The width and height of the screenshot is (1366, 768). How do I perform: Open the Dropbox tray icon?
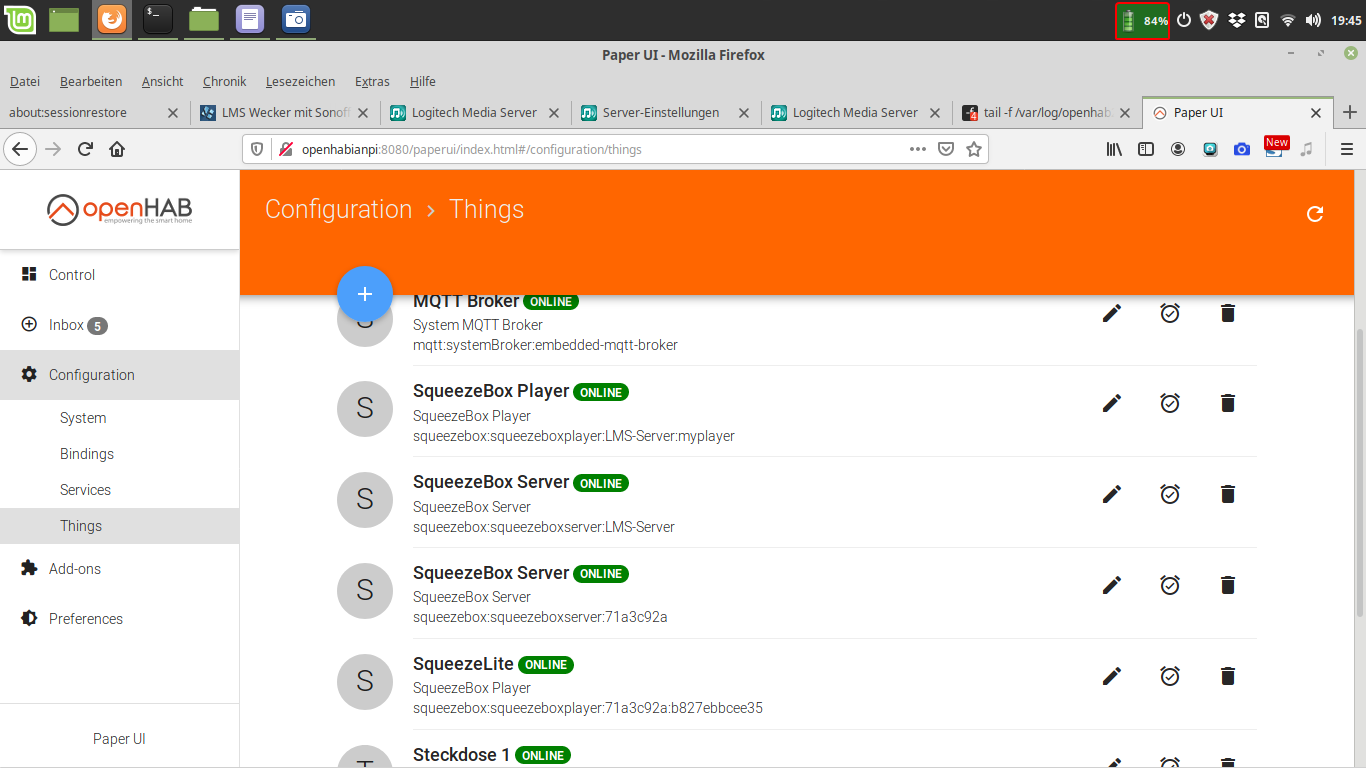point(1236,20)
